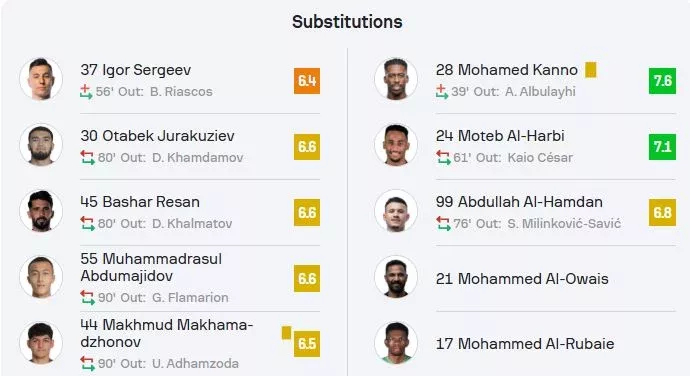Select the 6.5 rating badge for Makhamadzhonov
This screenshot has width=690, height=376.
click(307, 344)
